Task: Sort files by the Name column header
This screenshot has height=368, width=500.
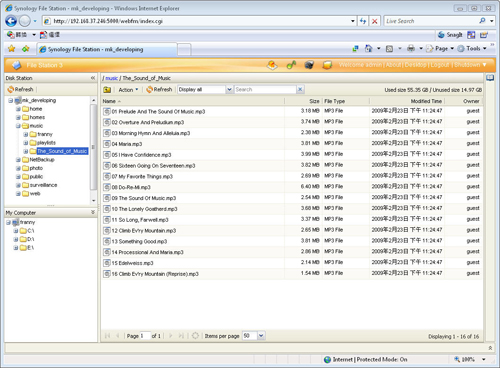Action: point(193,101)
